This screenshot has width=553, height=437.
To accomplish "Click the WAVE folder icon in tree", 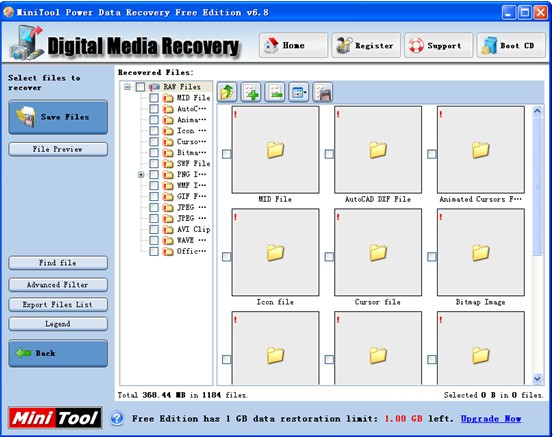I will [168, 241].
